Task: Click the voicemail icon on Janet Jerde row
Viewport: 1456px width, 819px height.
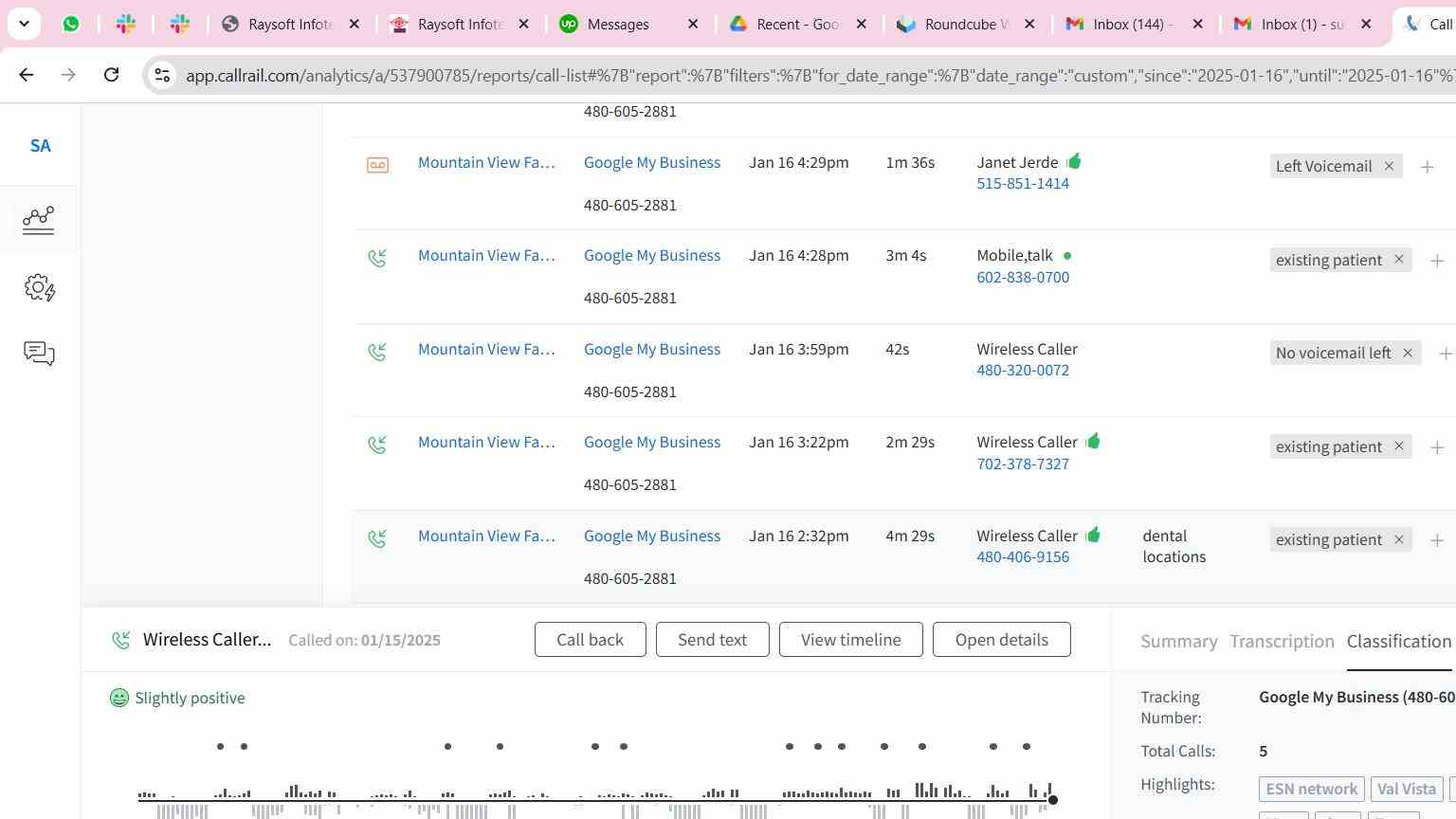Action: [377, 165]
